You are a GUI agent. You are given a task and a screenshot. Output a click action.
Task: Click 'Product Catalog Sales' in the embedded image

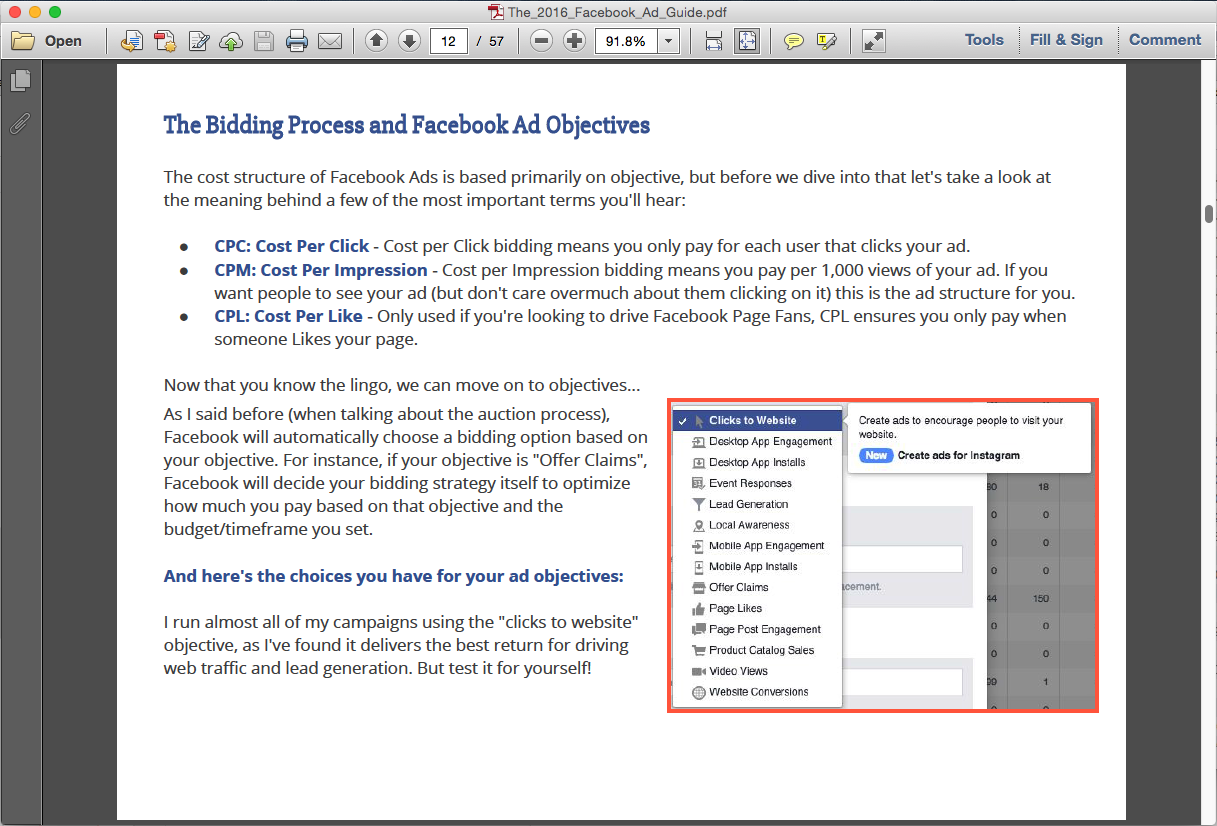click(762, 650)
